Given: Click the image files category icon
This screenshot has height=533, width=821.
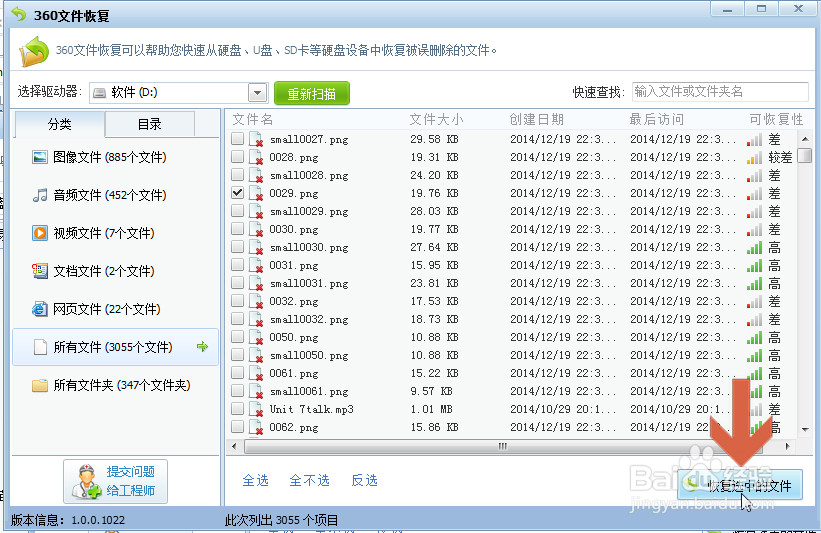Looking at the screenshot, I should coord(40,157).
